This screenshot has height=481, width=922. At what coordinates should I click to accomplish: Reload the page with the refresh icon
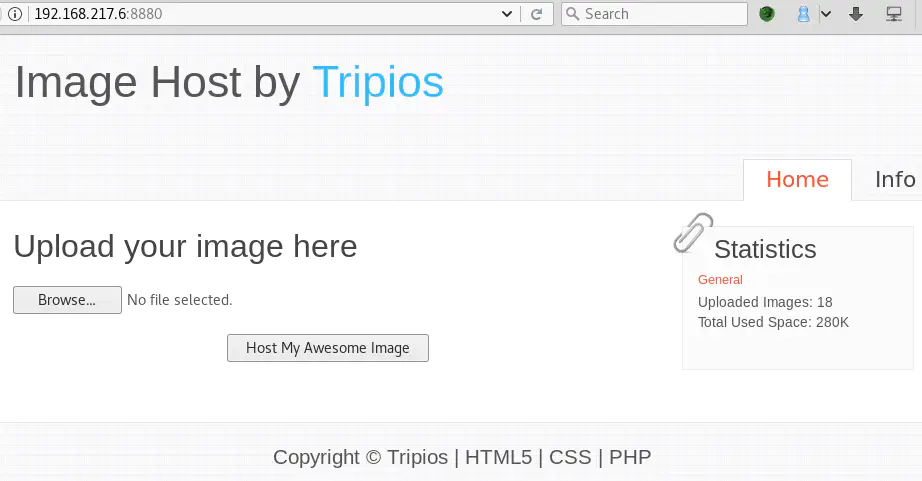536,14
